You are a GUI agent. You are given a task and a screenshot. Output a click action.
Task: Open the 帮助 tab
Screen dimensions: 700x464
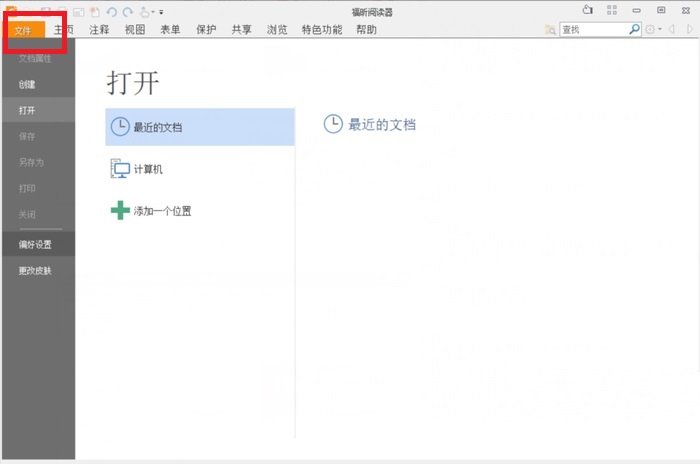[x=367, y=30]
